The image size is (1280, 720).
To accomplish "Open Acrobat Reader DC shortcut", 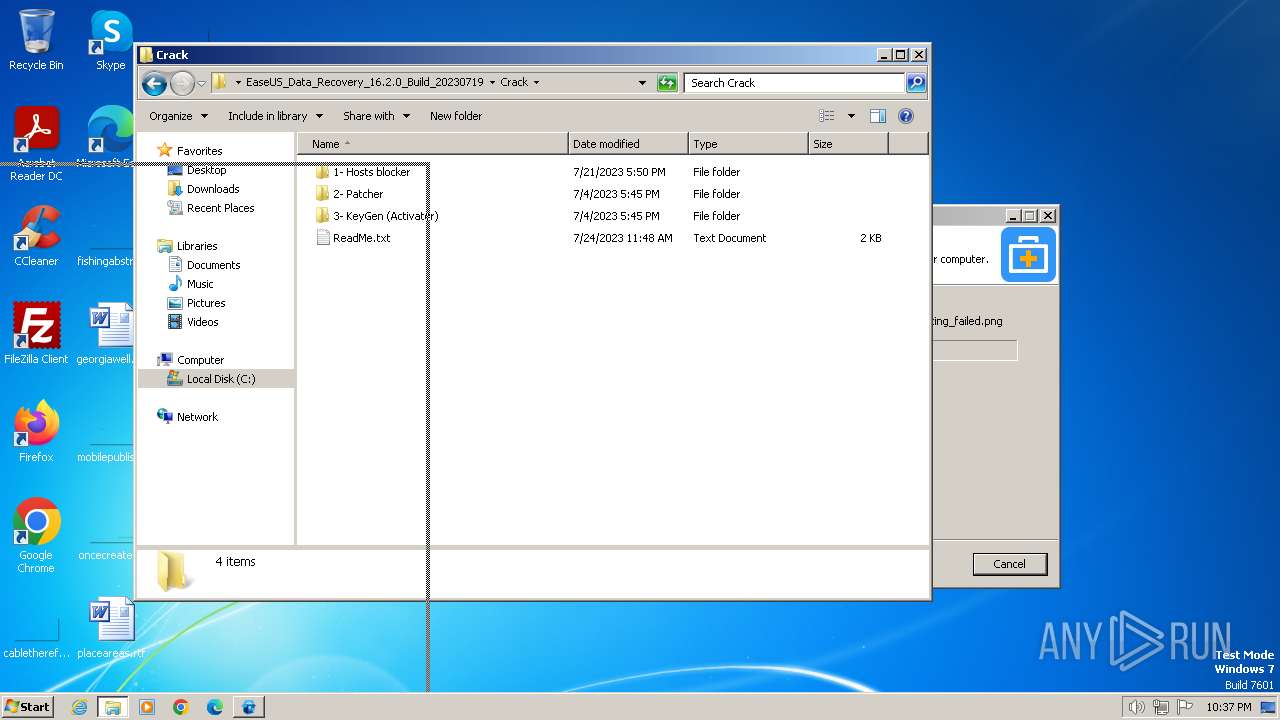I will click(x=36, y=144).
